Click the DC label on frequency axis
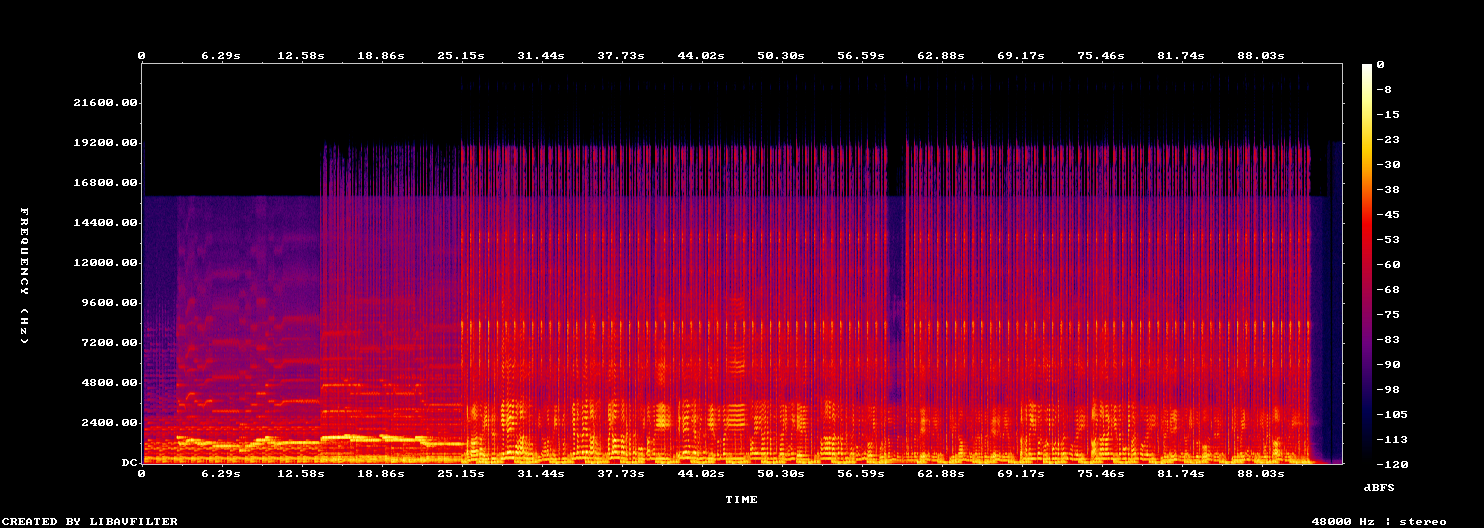Image resolution: width=1484 pixels, height=528 pixels. (x=129, y=463)
